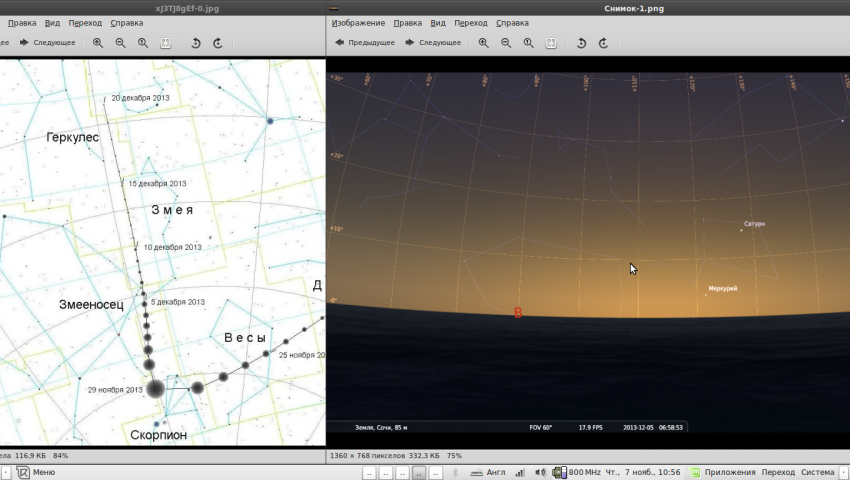Rotate the xj3TJ8gEf-0.jpg image clockwise
The width and height of the screenshot is (850, 480).
(217, 43)
